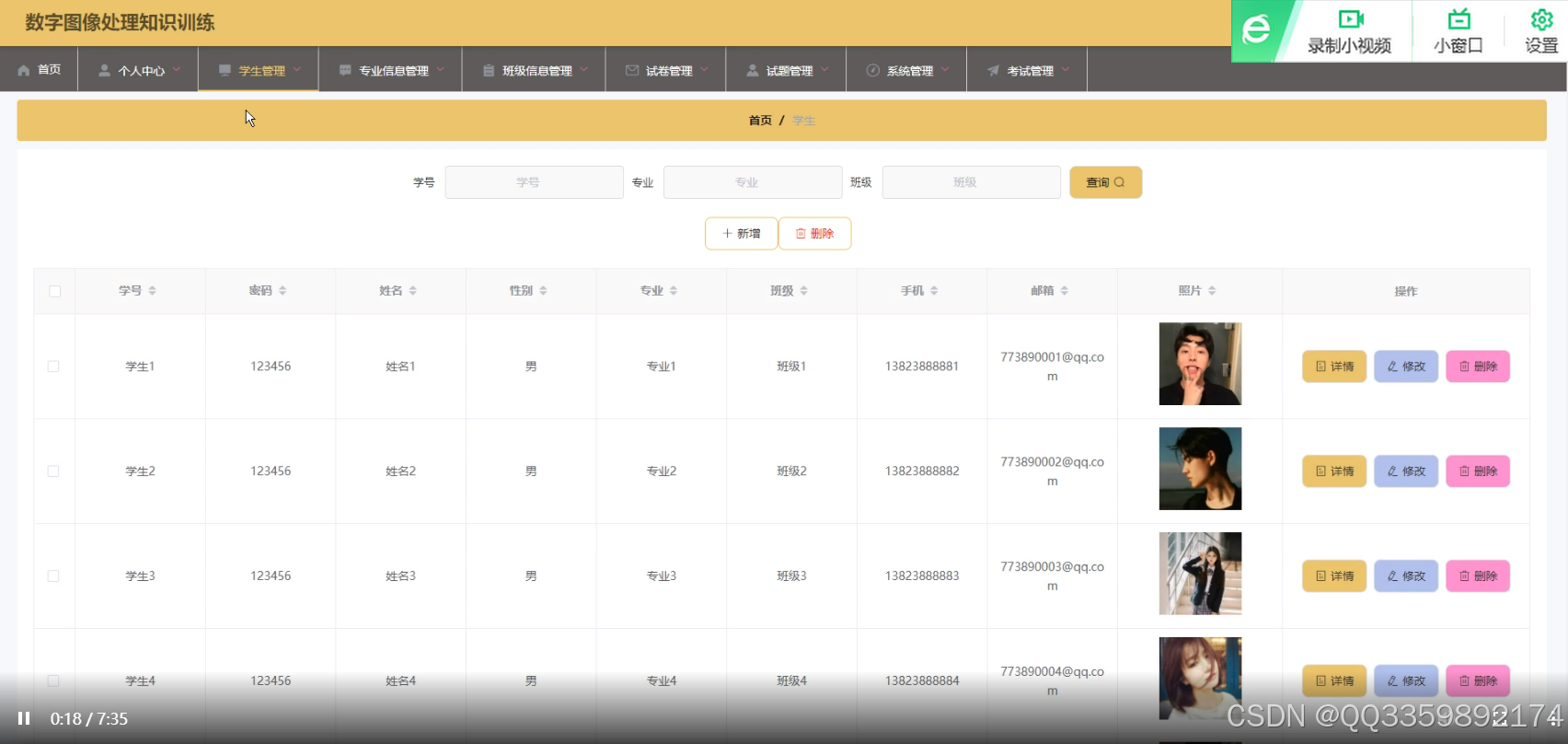Click the 录制小视频 recorder icon

[1350, 19]
